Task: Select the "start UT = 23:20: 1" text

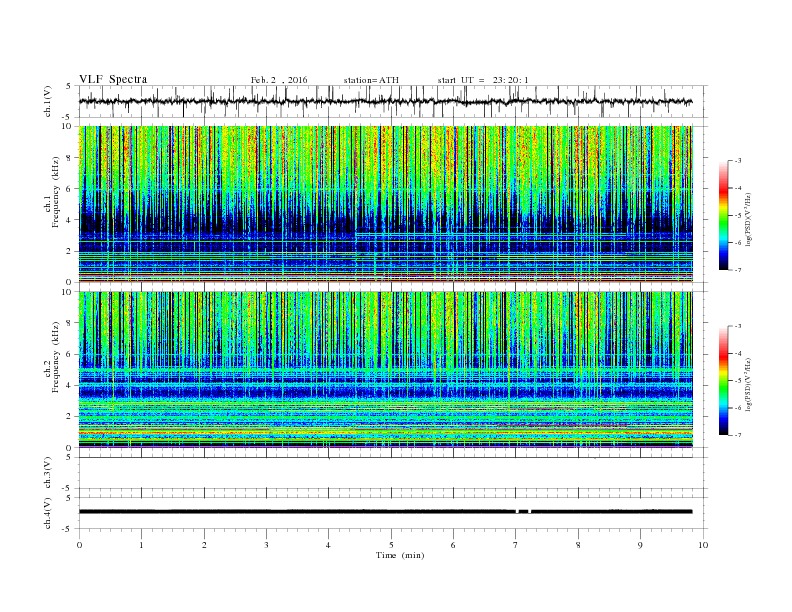Action: 483,80
